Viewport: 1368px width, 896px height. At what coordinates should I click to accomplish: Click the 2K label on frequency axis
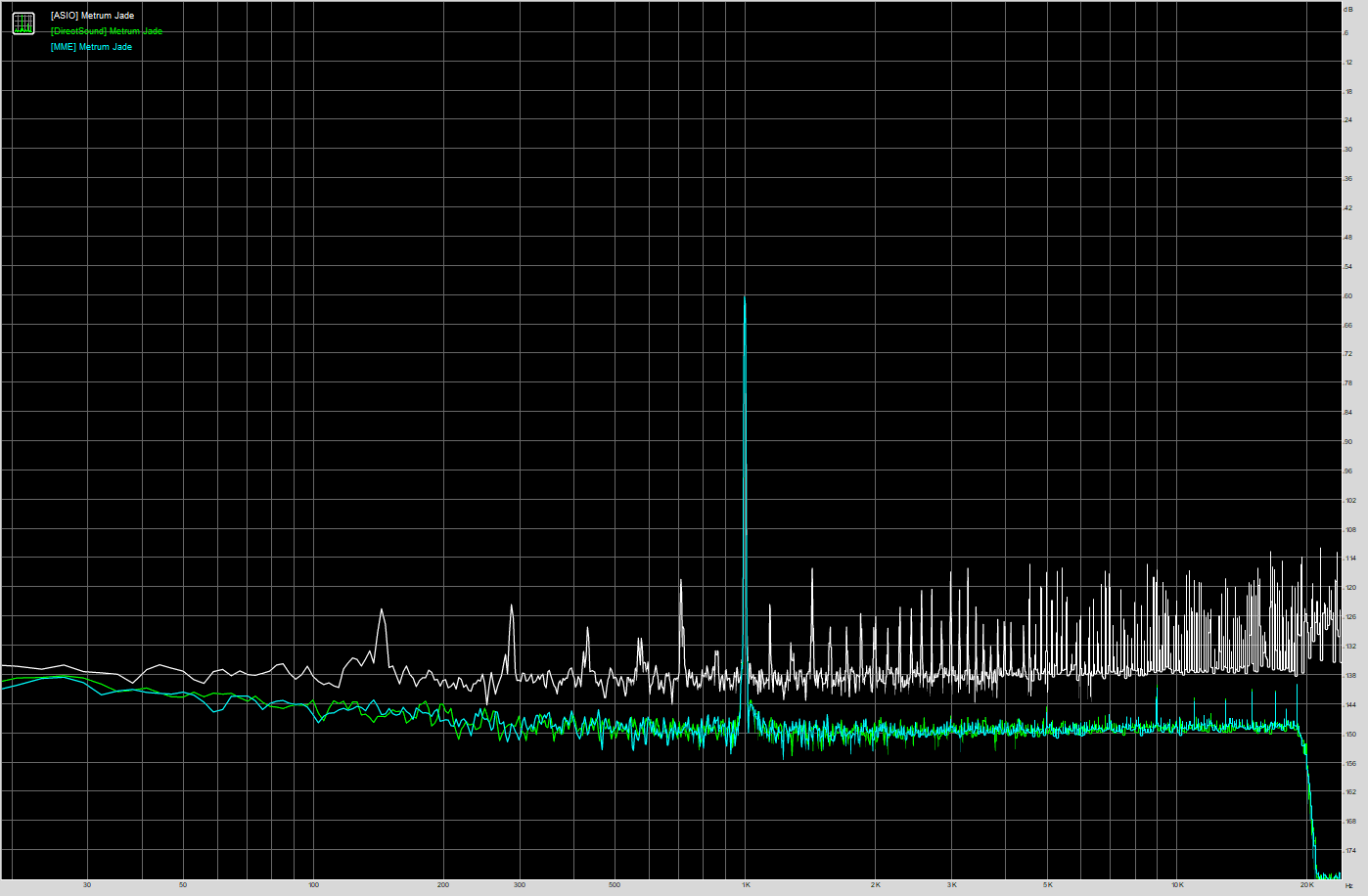click(876, 885)
